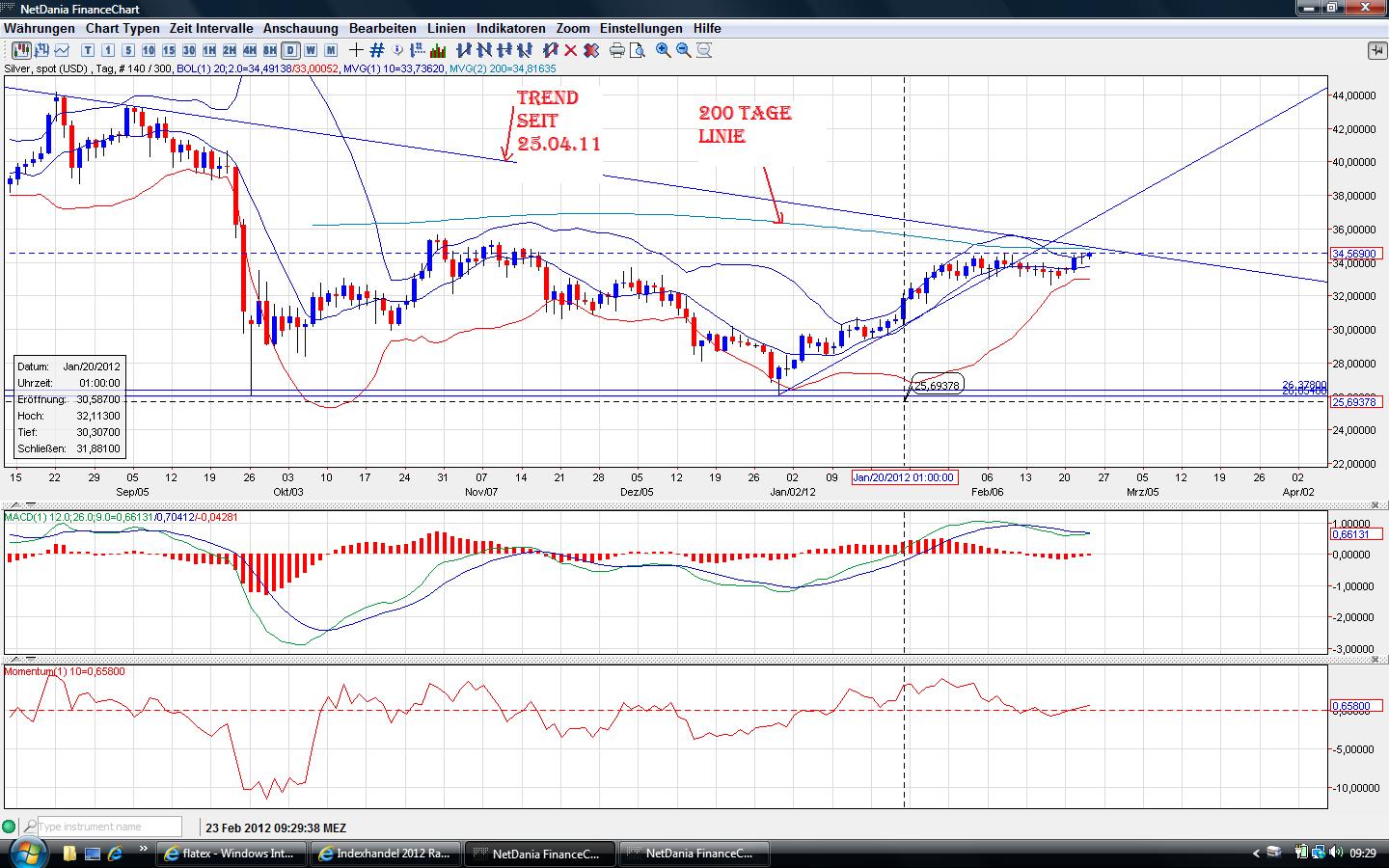Toggle the weekly W interval button
The image size is (1389, 868).
click(x=312, y=50)
